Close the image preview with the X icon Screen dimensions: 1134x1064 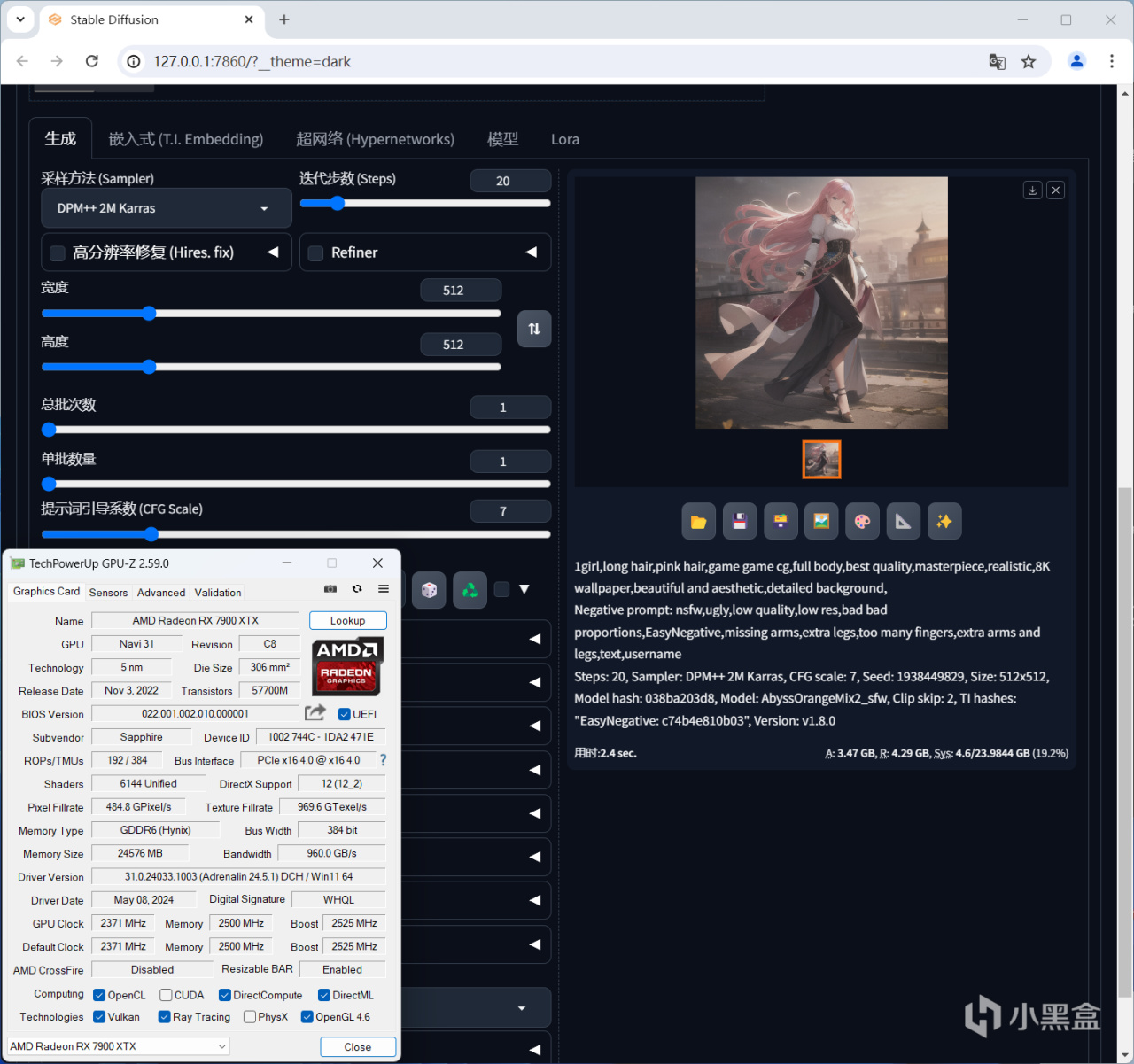click(x=1055, y=190)
